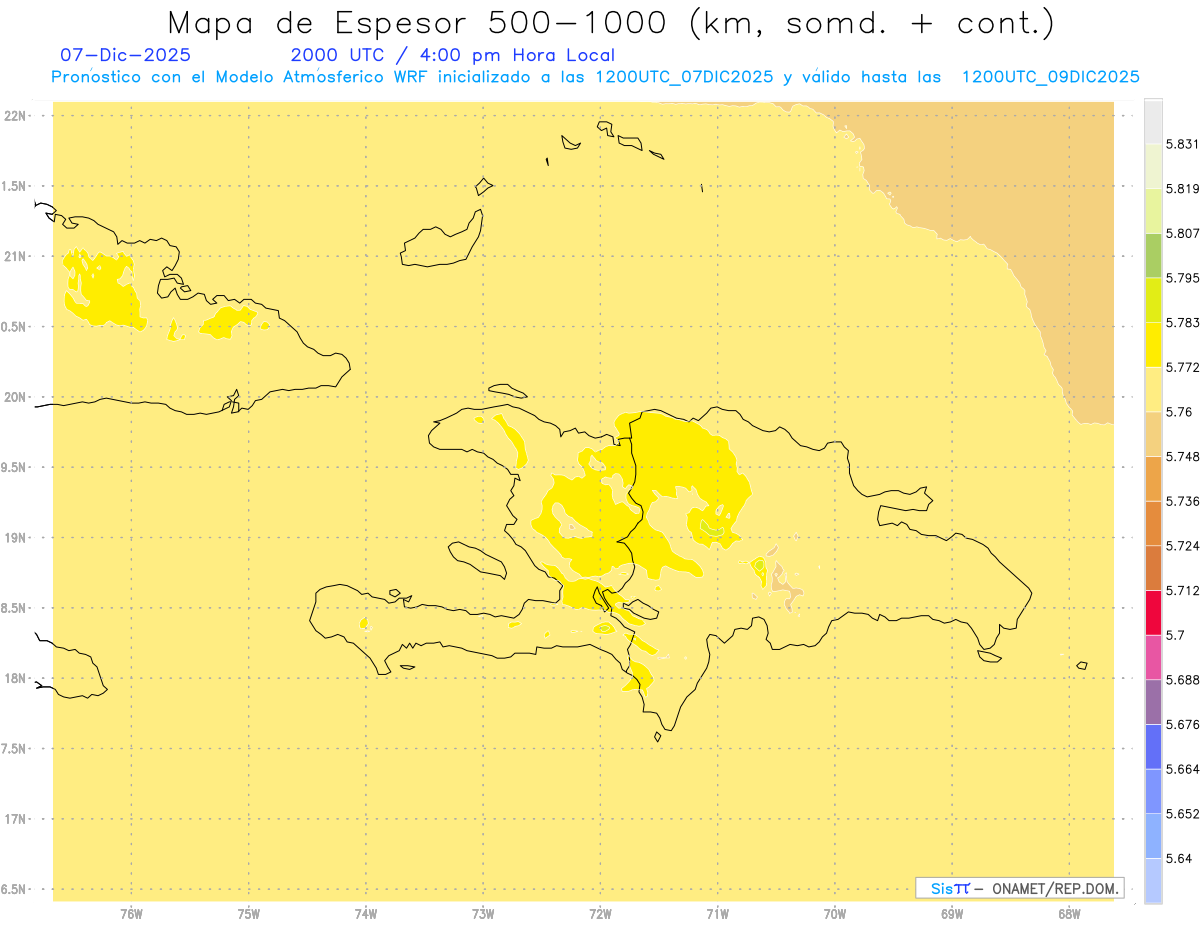Click the '73W' longitude label
This screenshot has height=927, width=1200.
(483, 914)
